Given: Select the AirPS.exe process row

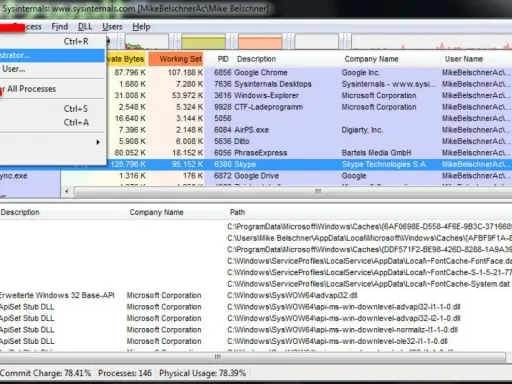Looking at the screenshot, I should point(308,130).
